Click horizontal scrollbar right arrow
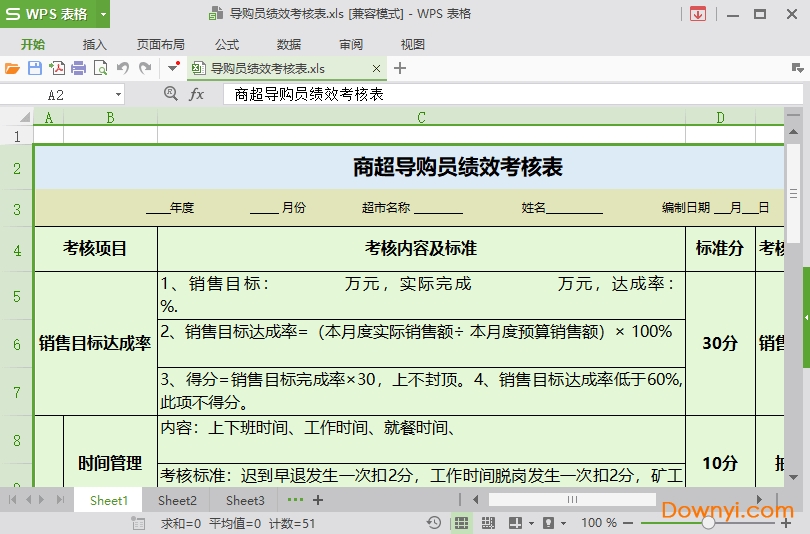 coord(759,499)
